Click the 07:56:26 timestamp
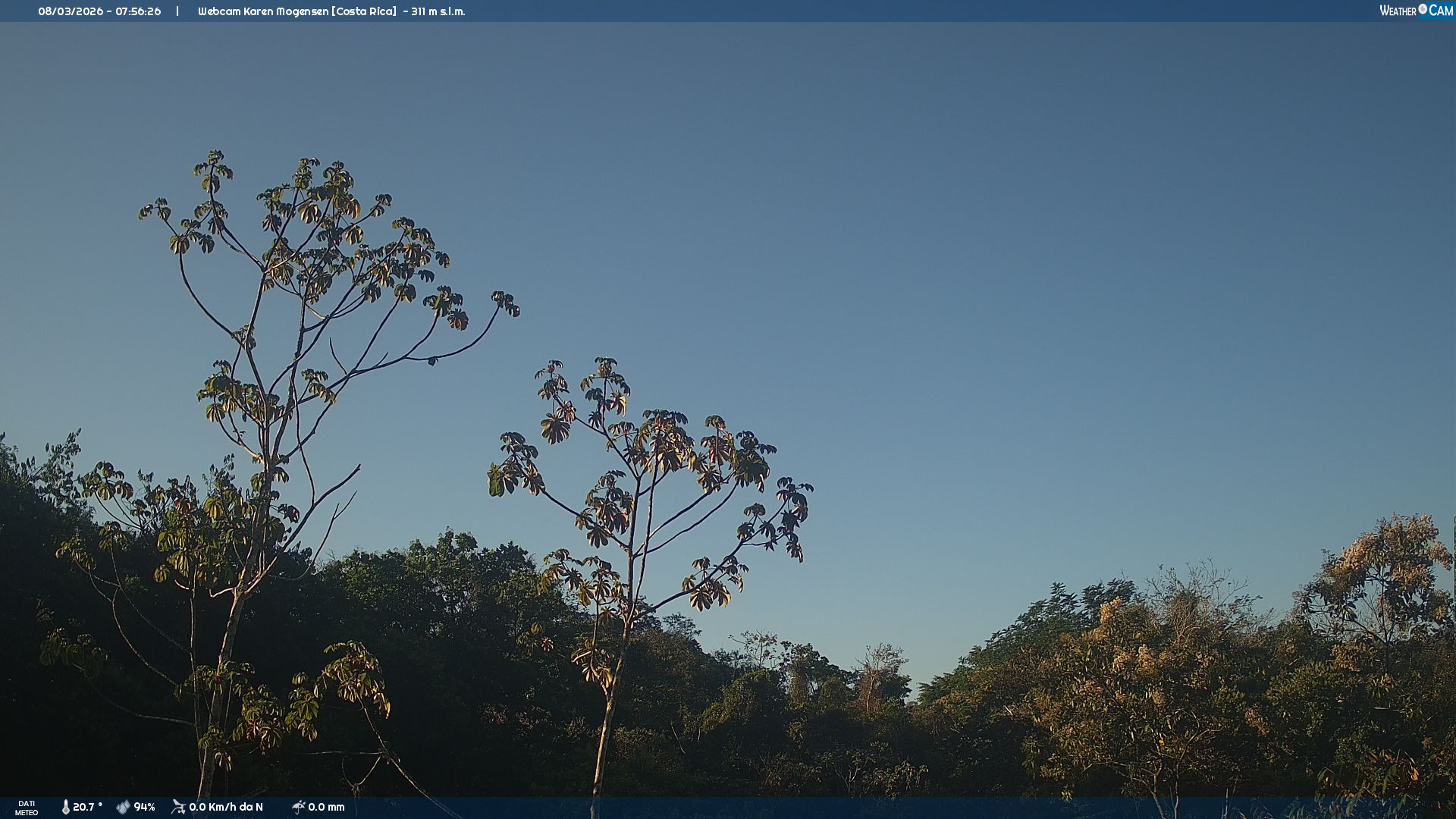Screen dimensions: 1456x819 click(138, 11)
